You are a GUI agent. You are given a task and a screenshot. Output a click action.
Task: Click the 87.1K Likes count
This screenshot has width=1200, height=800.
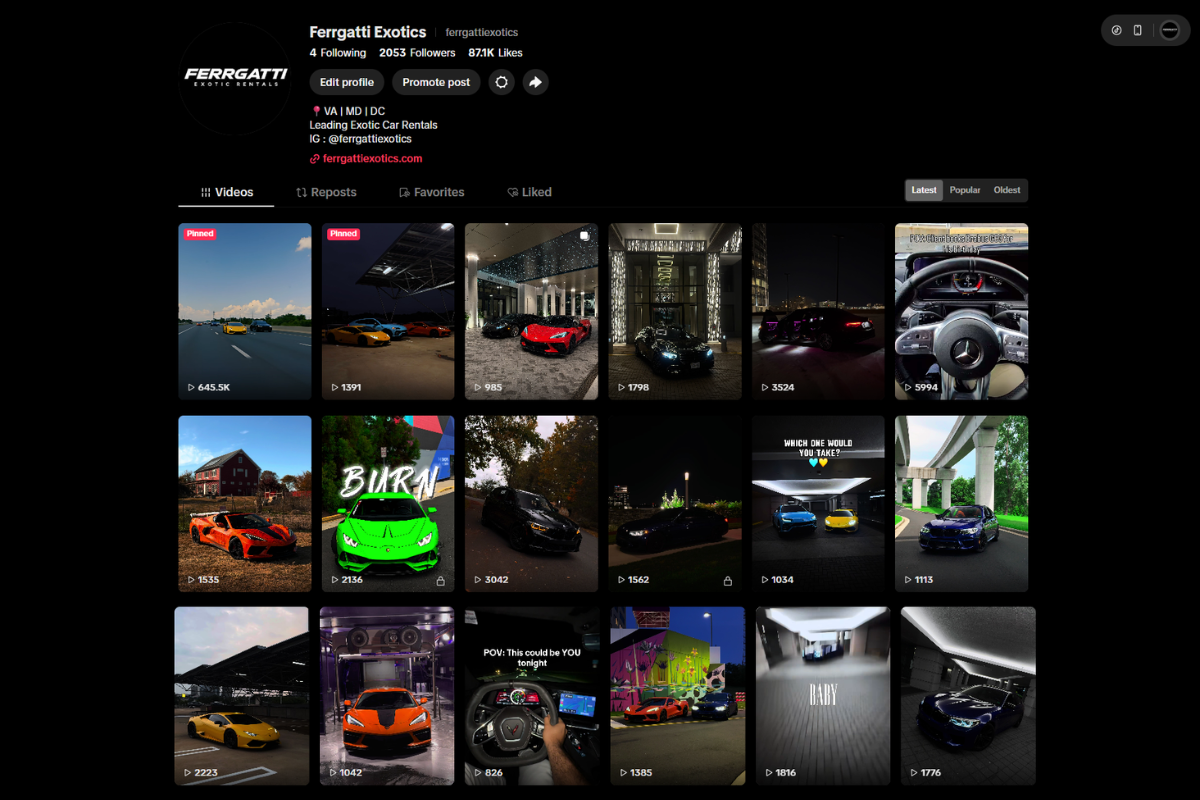click(495, 53)
